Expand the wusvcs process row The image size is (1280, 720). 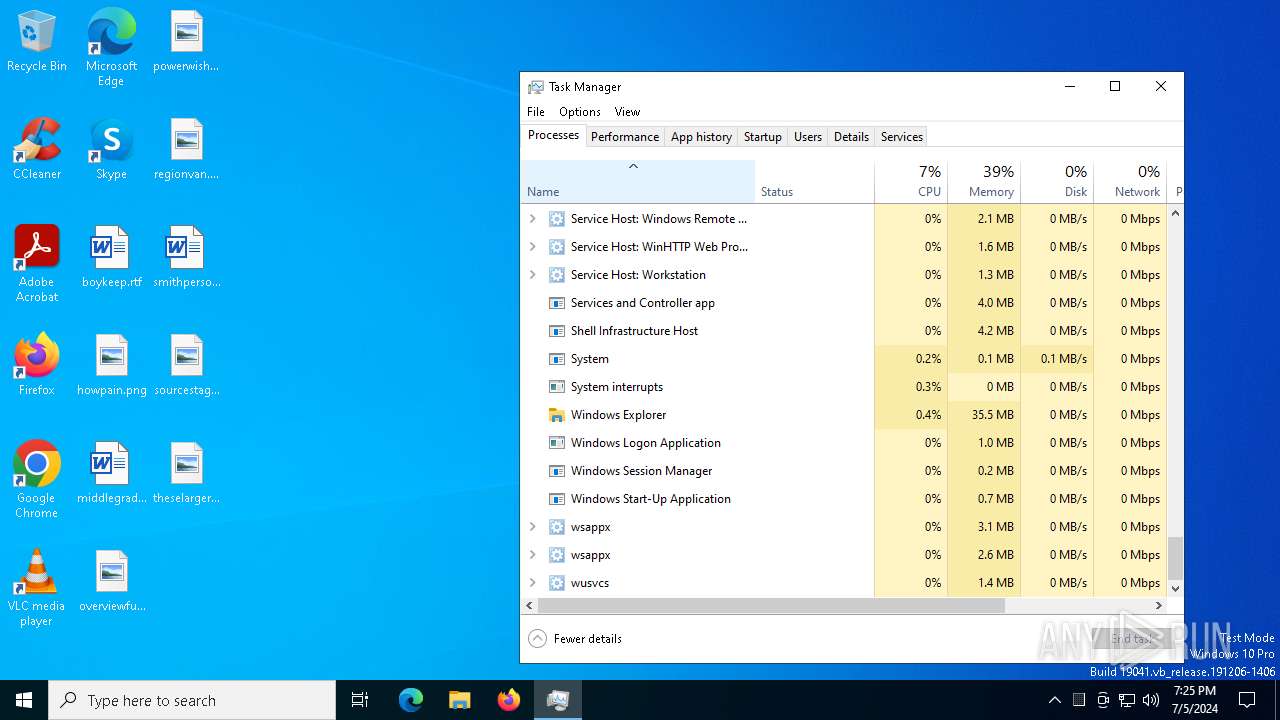click(x=532, y=583)
